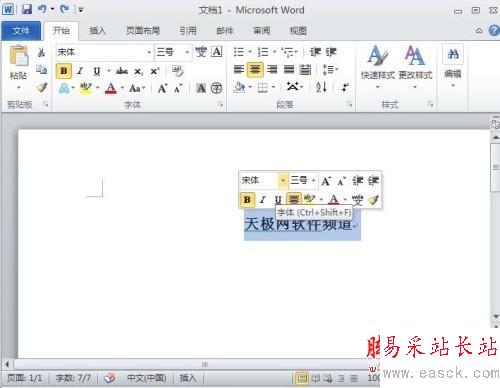This screenshot has height=388, width=500.
Task: Shrink font size in ribbon
Action: coord(178,88)
